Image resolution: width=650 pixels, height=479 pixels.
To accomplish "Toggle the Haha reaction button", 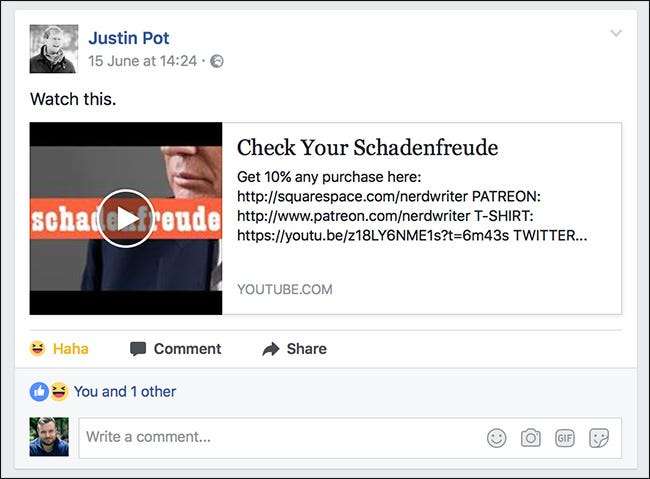I will pos(59,348).
